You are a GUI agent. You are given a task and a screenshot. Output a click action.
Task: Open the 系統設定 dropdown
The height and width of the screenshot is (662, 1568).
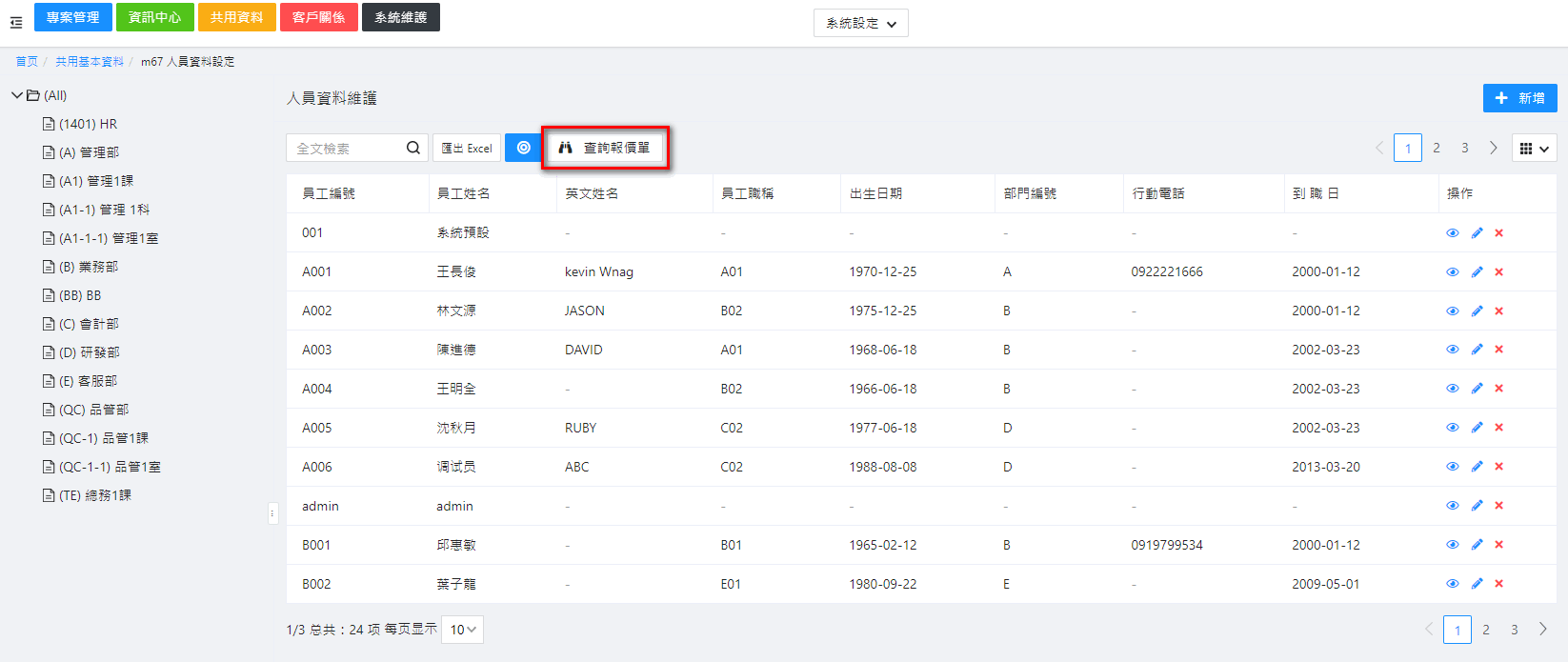[x=860, y=23]
